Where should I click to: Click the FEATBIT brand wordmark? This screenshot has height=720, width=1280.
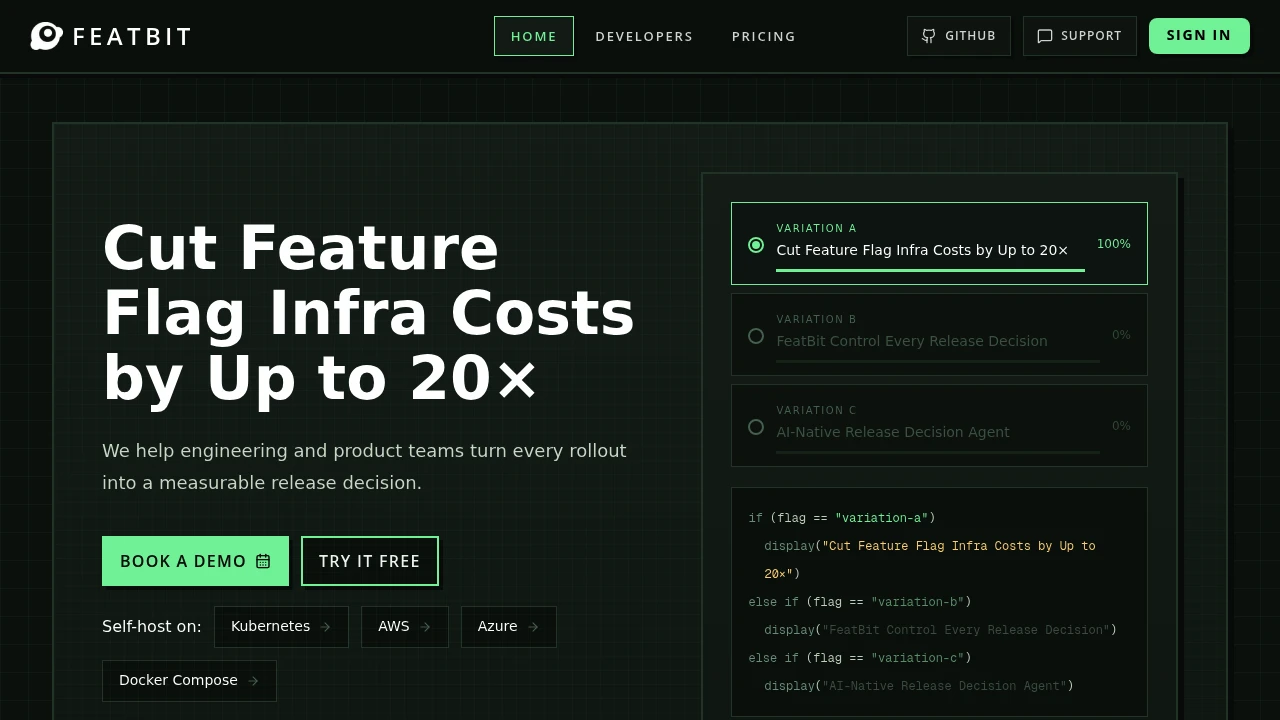(132, 36)
